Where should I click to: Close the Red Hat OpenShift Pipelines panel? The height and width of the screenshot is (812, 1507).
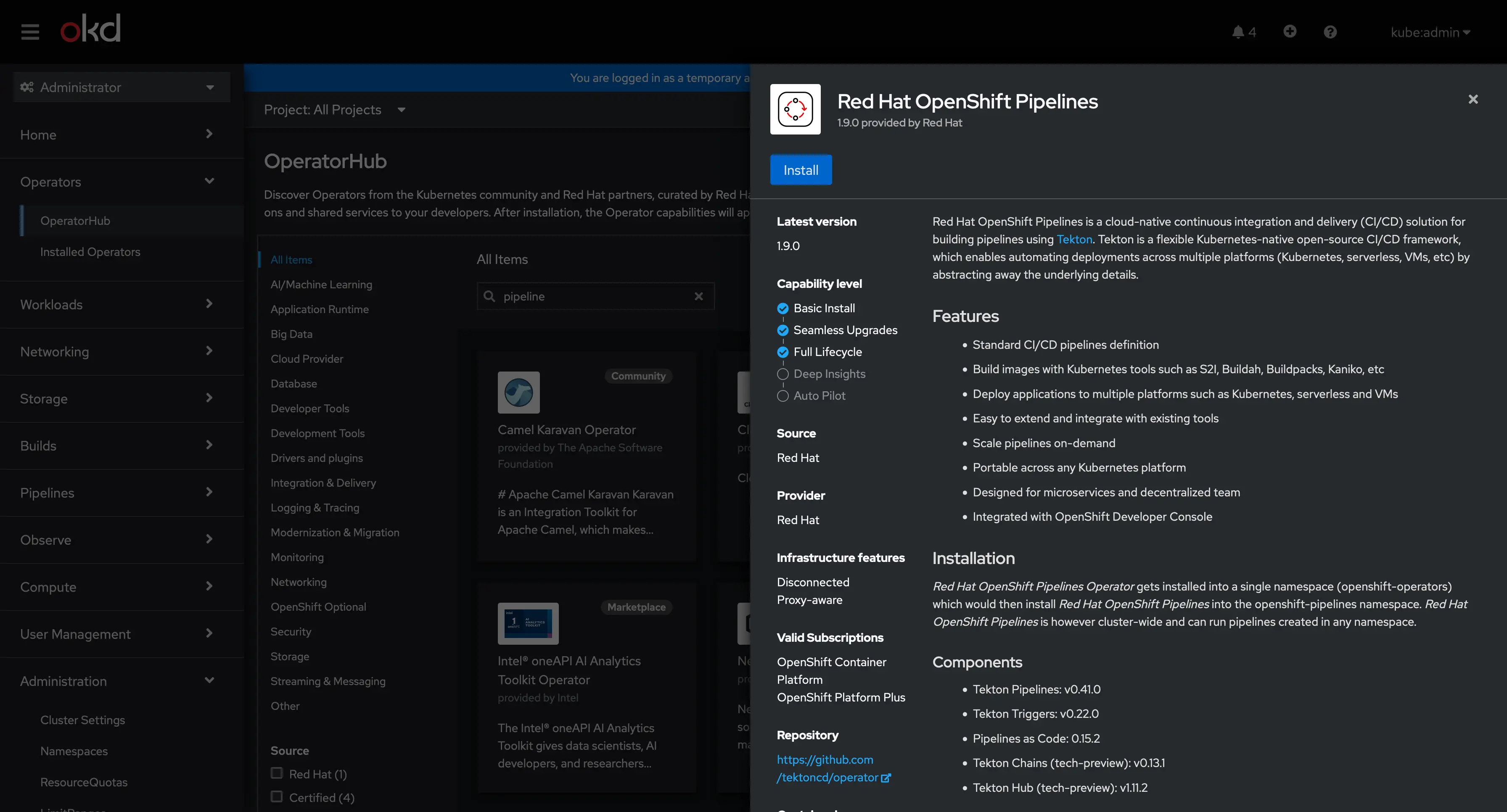[1473, 99]
